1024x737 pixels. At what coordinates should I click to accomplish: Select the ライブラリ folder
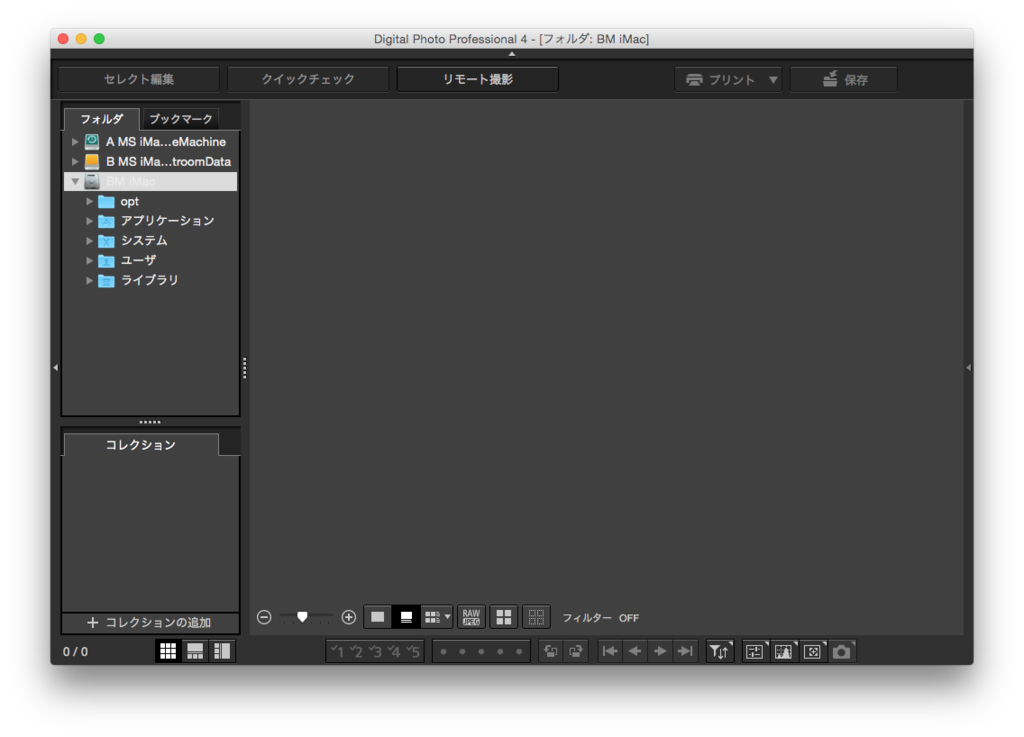click(149, 280)
